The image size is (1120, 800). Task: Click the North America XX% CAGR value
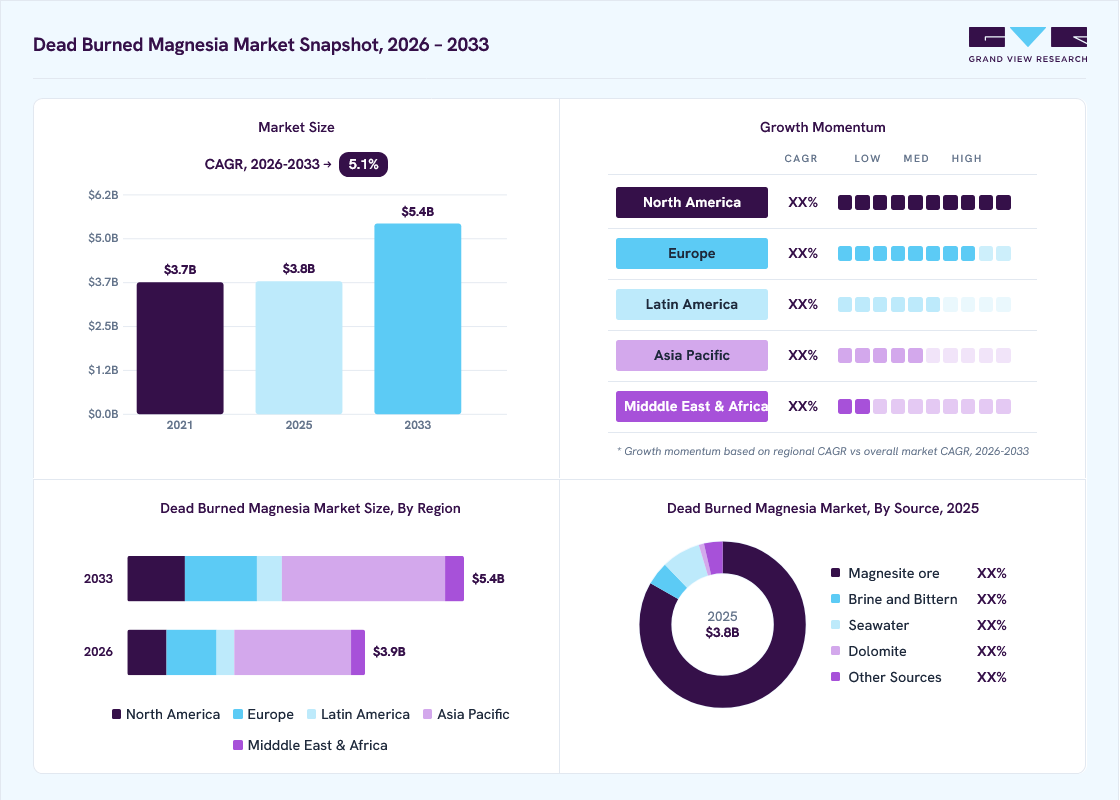[803, 202]
